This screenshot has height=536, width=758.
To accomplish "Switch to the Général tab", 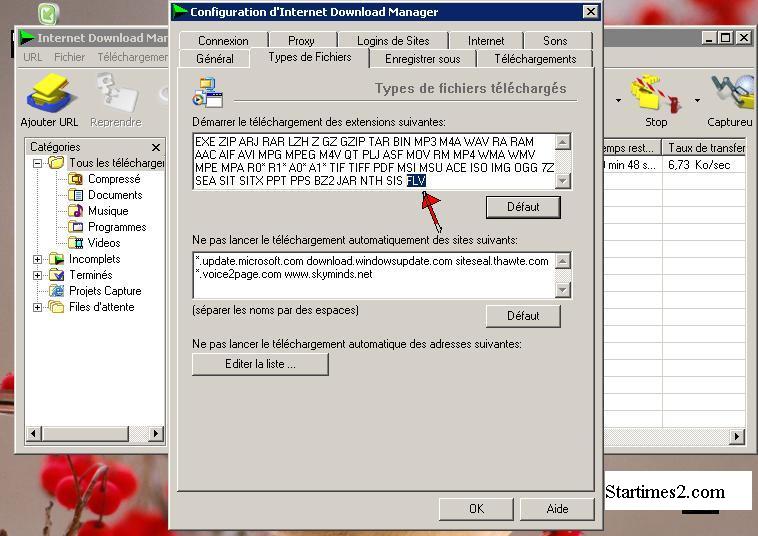I will [215, 58].
